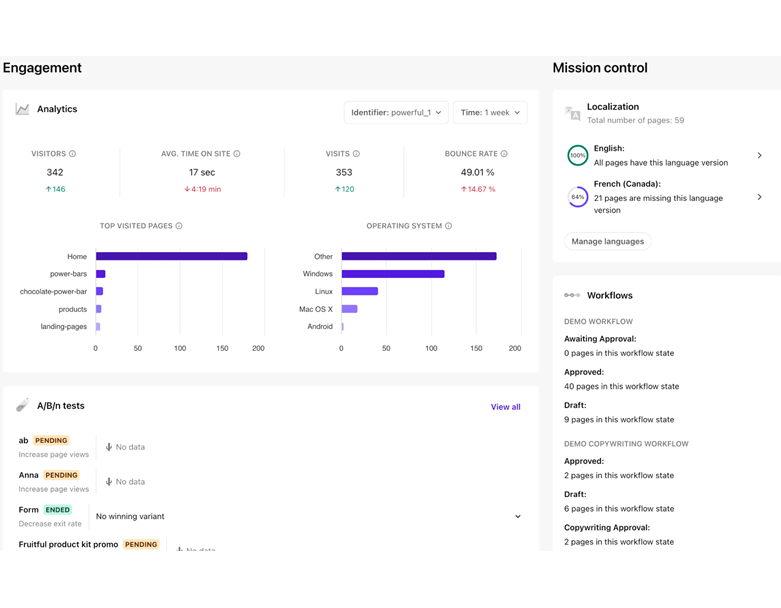The width and height of the screenshot is (781, 608).
Task: Click the Analytics chart icon
Action: click(22, 109)
